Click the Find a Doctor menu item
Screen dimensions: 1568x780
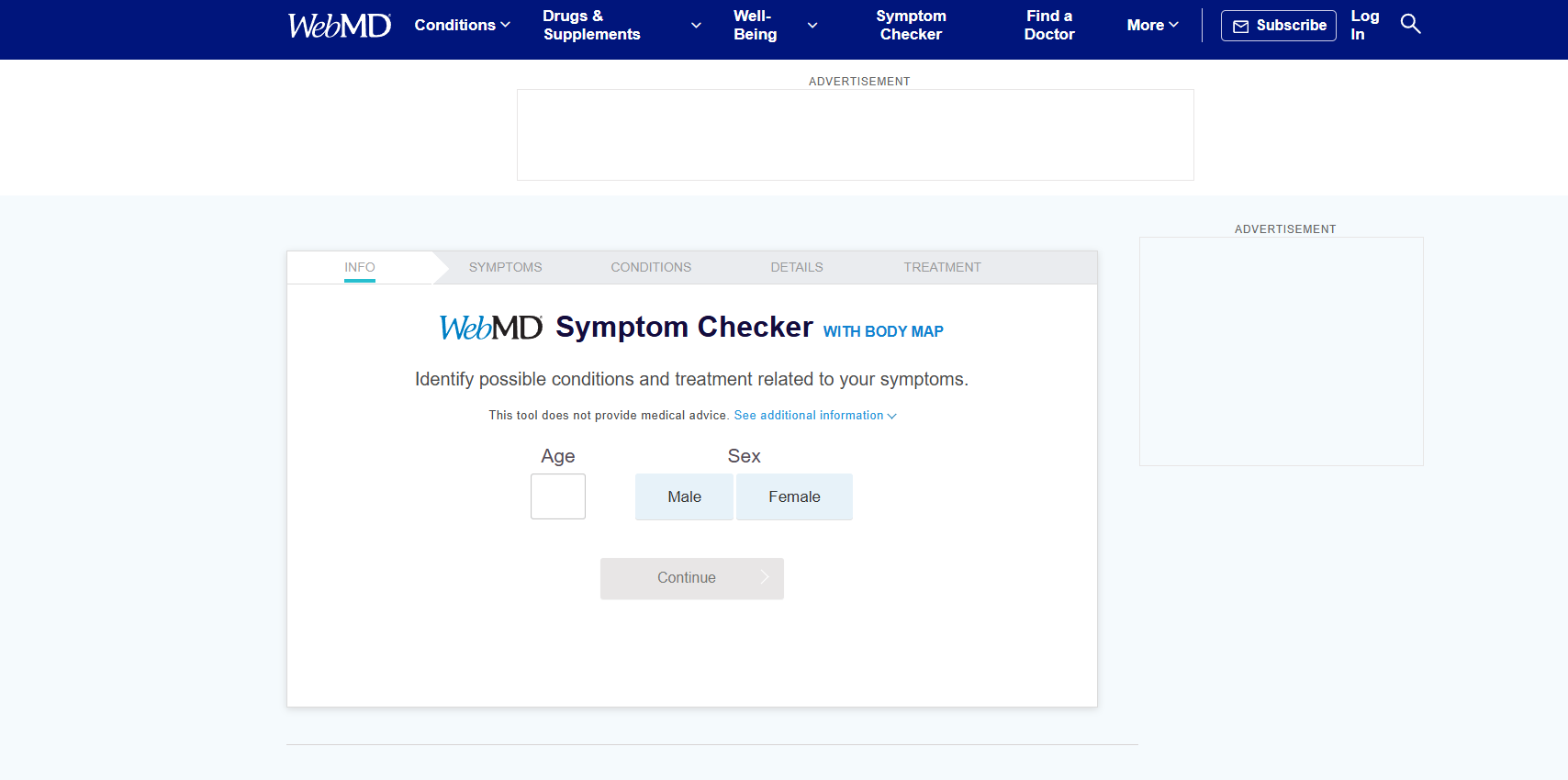pyautogui.click(x=1048, y=25)
